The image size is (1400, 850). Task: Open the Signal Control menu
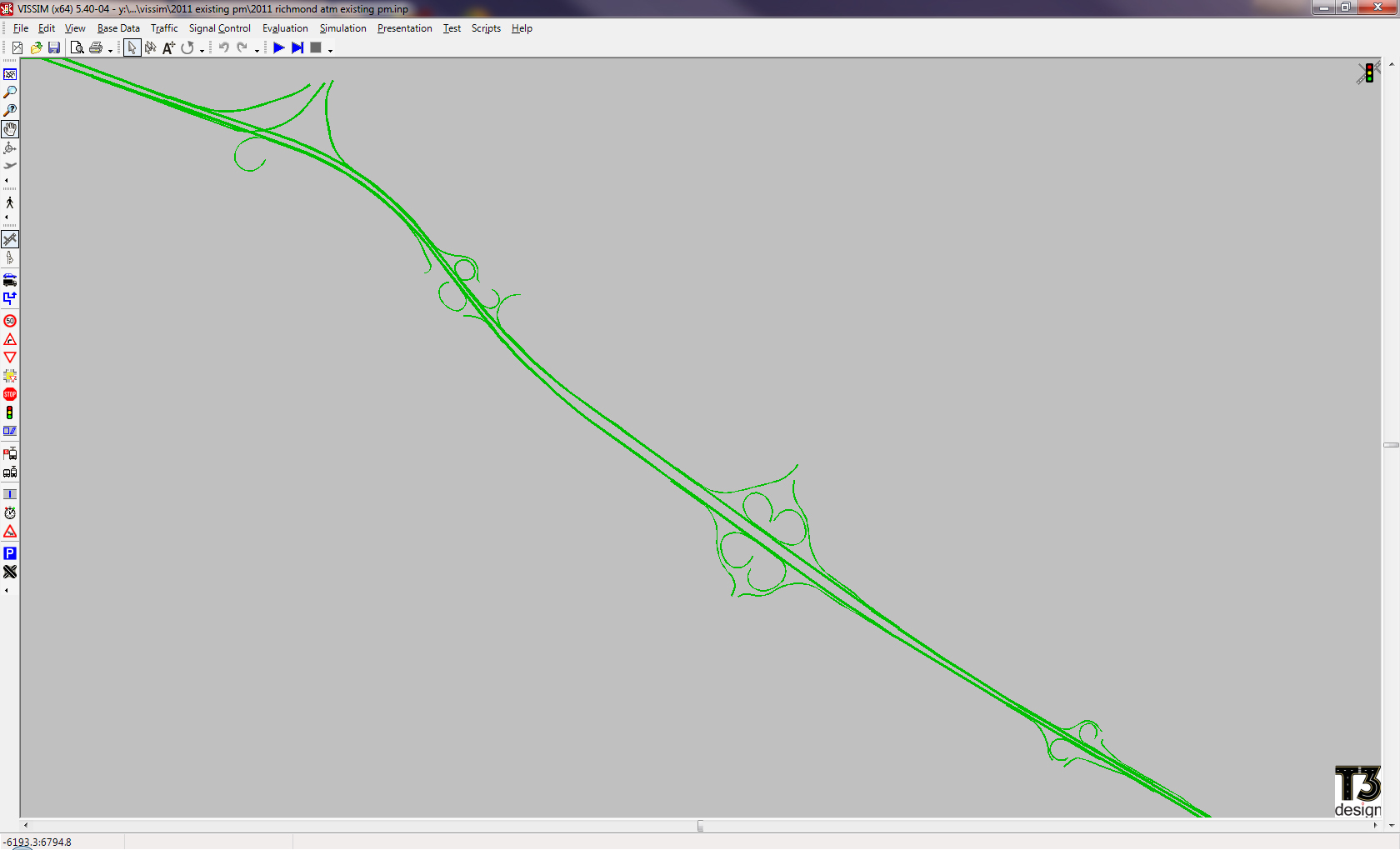[219, 28]
